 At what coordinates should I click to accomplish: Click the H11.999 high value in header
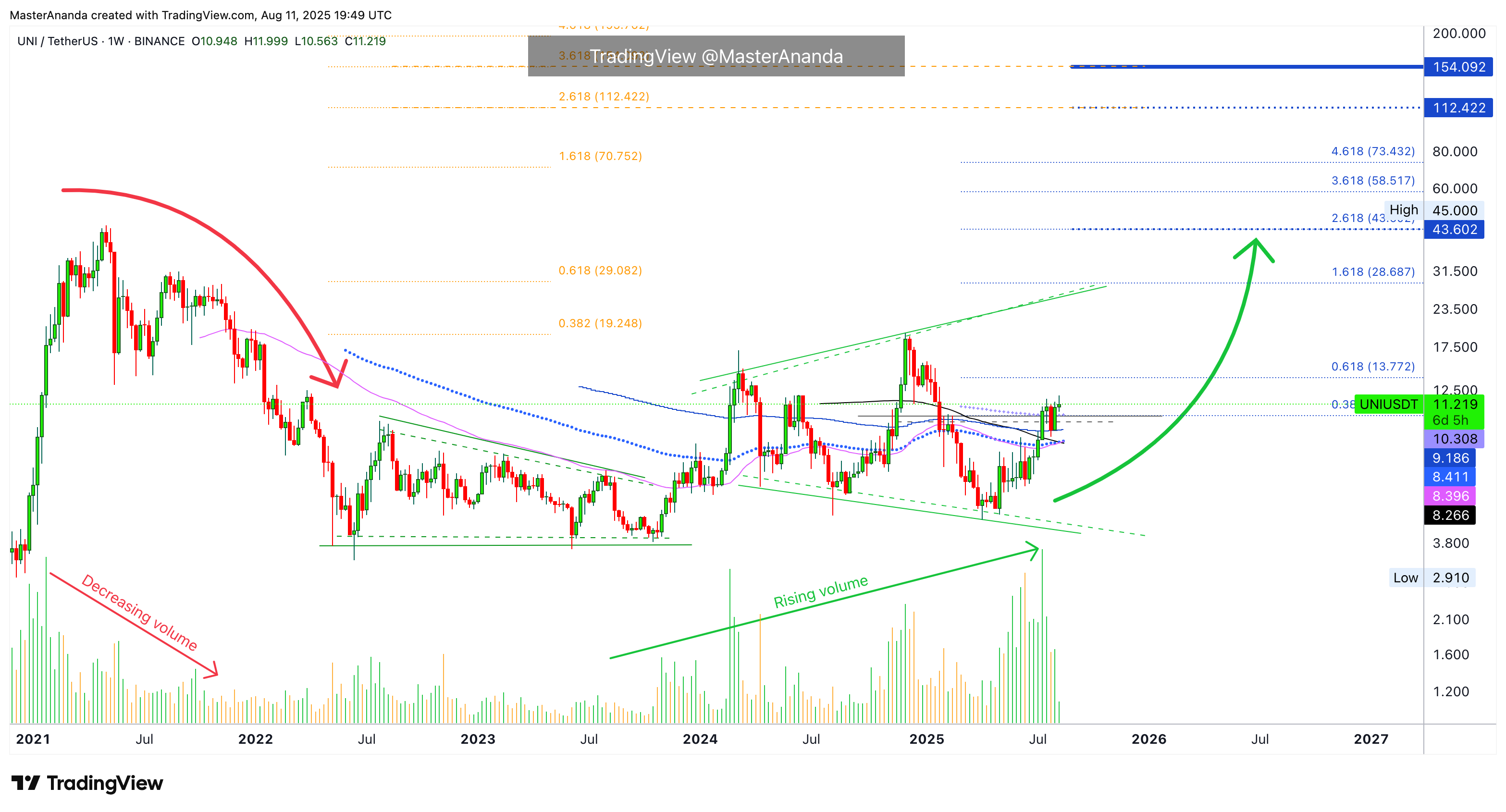coord(266,41)
